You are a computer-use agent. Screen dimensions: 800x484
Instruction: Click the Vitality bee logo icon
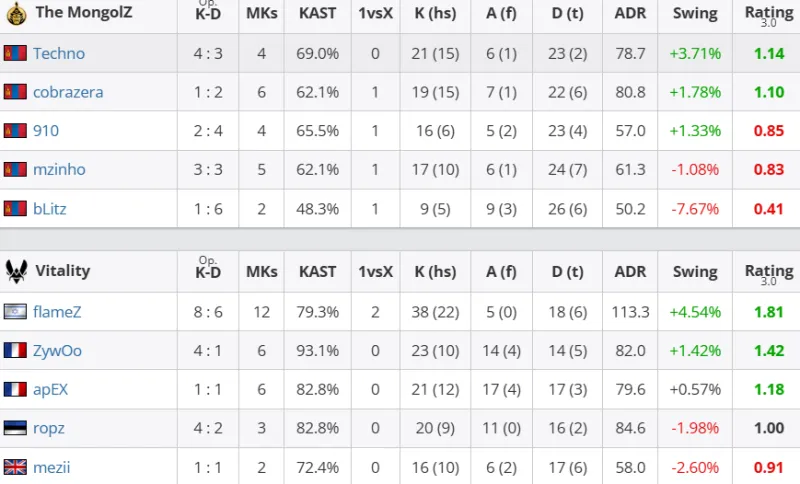tap(15, 270)
